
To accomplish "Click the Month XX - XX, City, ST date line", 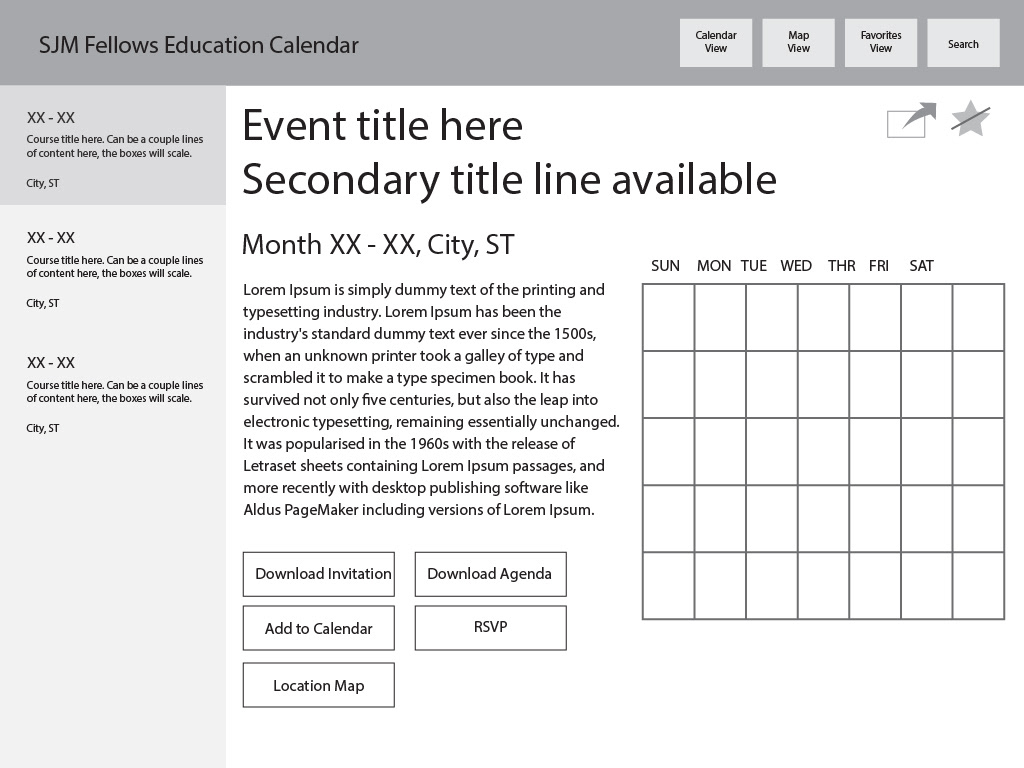I will pos(378,245).
